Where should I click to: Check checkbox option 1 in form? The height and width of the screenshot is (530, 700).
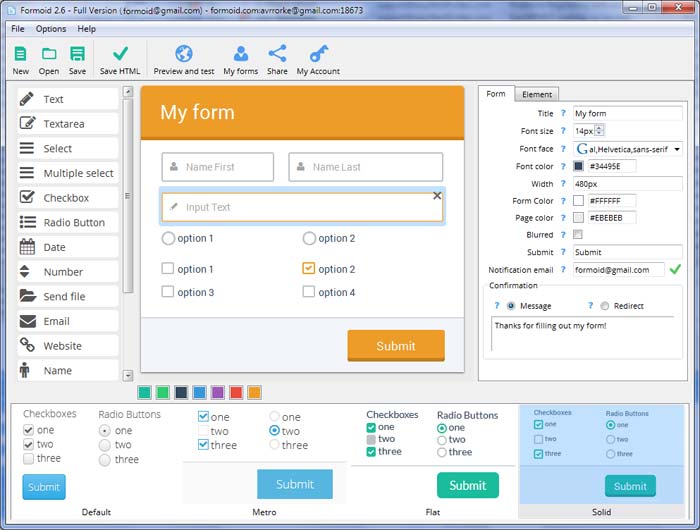tap(167, 268)
